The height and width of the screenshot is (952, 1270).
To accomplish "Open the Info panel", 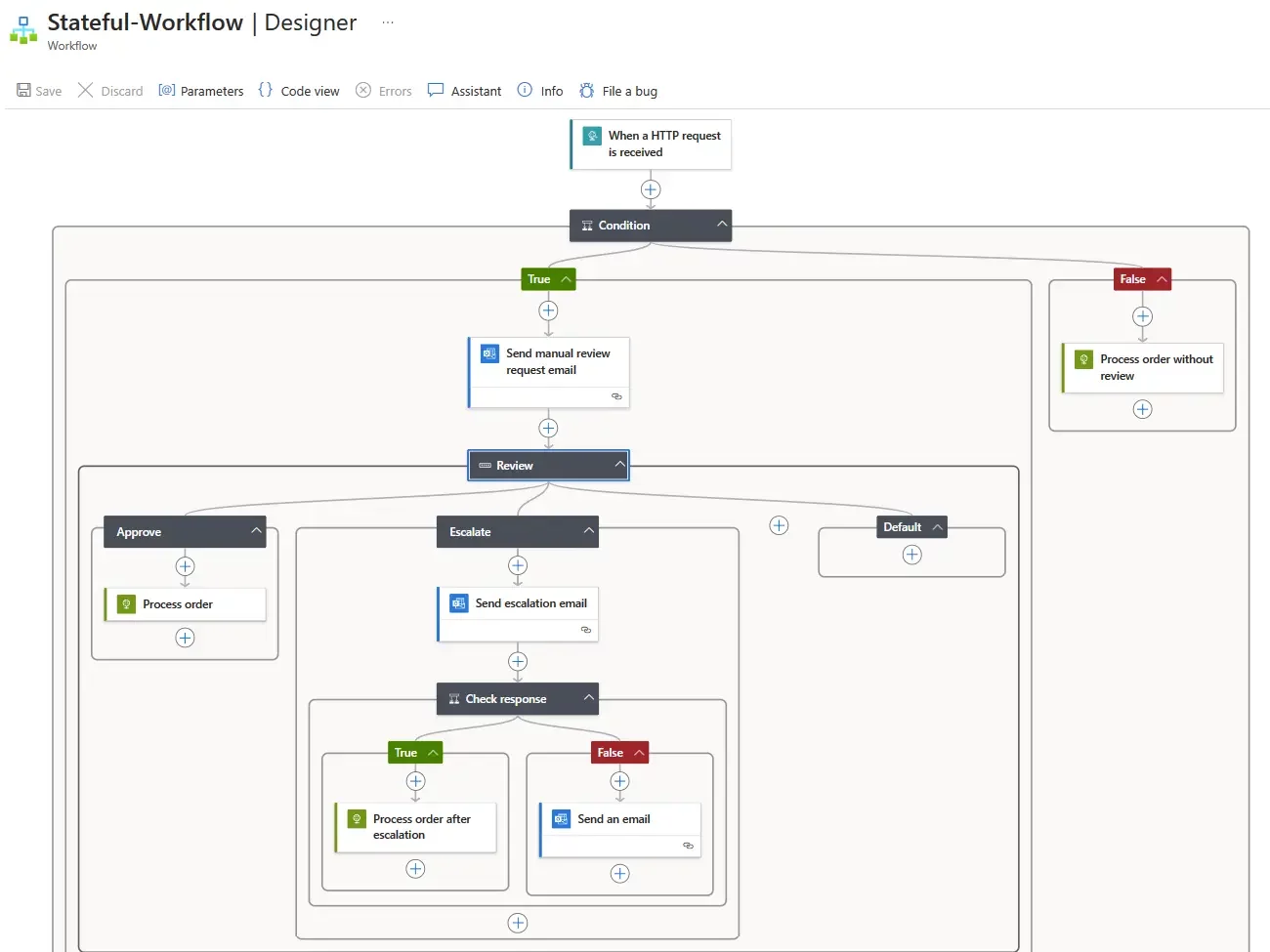I will pyautogui.click(x=540, y=91).
